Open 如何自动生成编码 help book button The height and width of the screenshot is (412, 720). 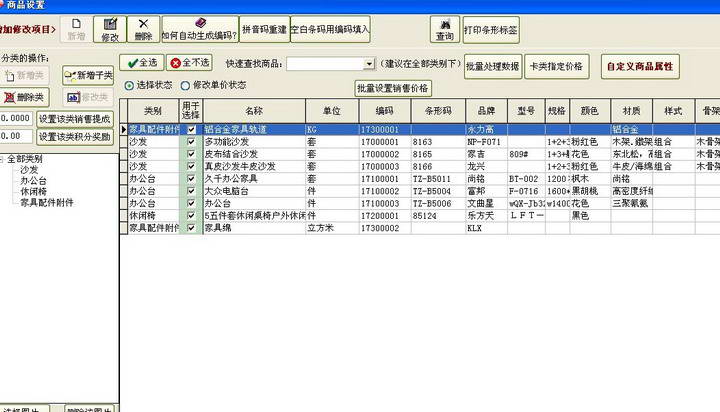point(200,29)
